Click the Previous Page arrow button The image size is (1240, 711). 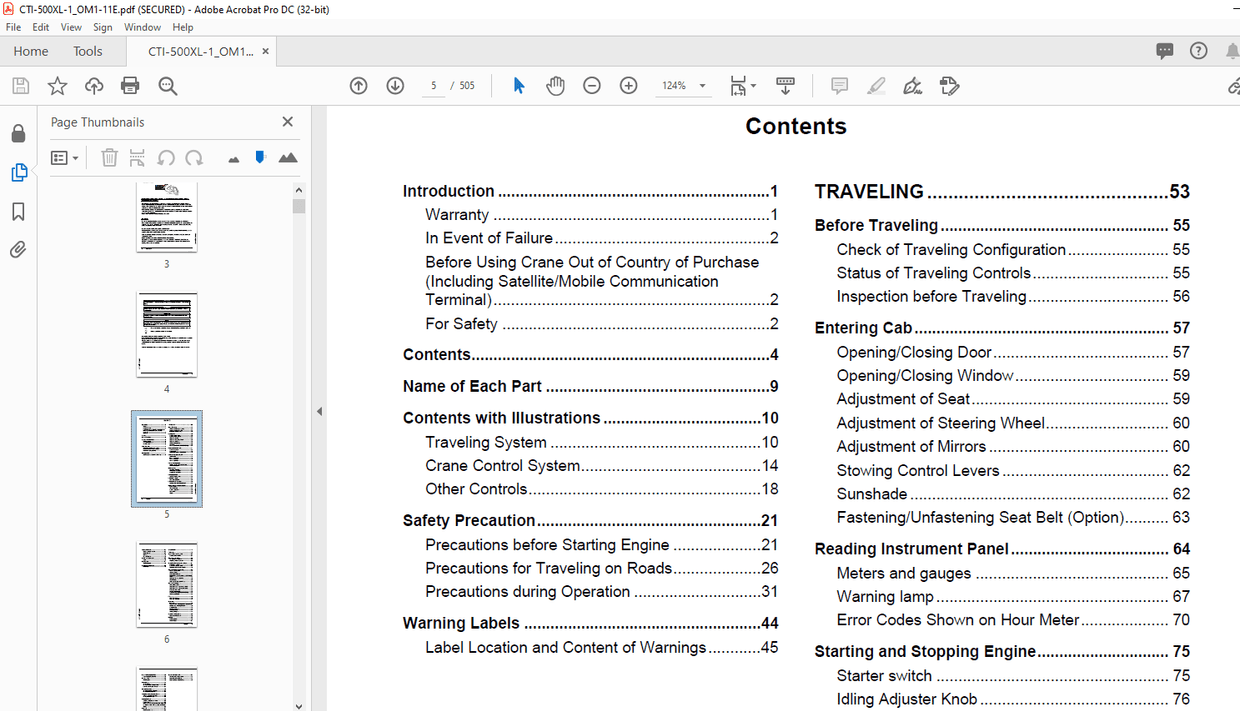click(358, 85)
